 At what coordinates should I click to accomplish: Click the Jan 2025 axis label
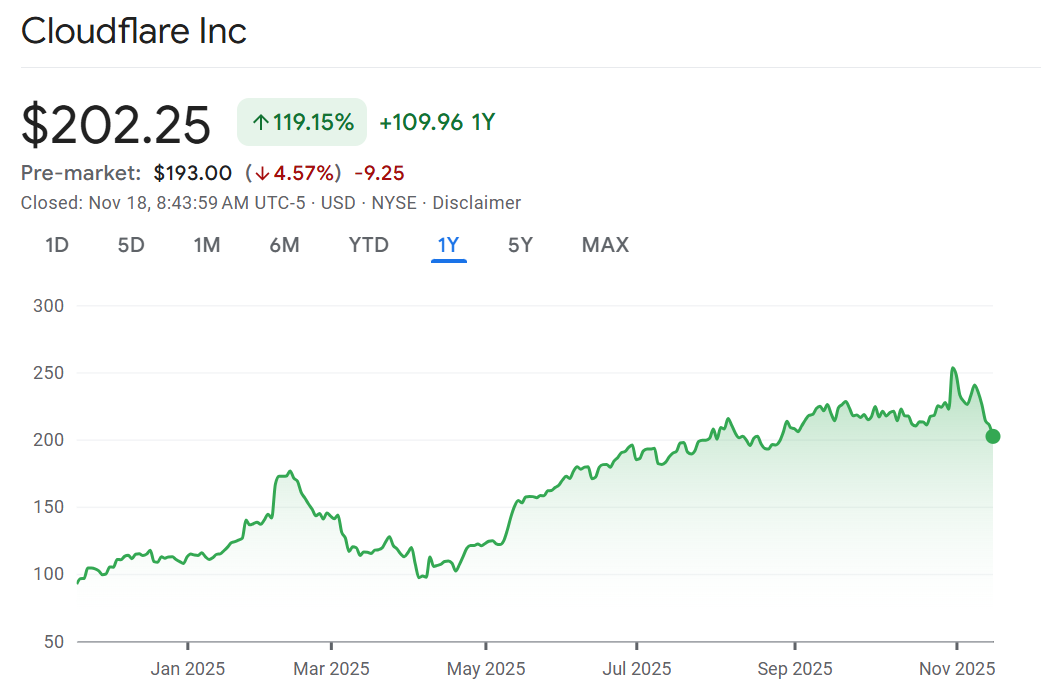tap(188, 668)
